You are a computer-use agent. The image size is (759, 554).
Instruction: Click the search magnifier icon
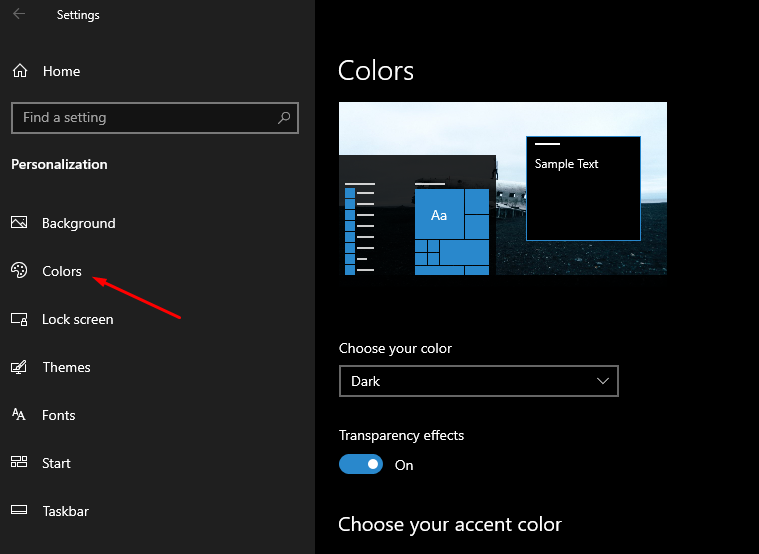coord(284,117)
